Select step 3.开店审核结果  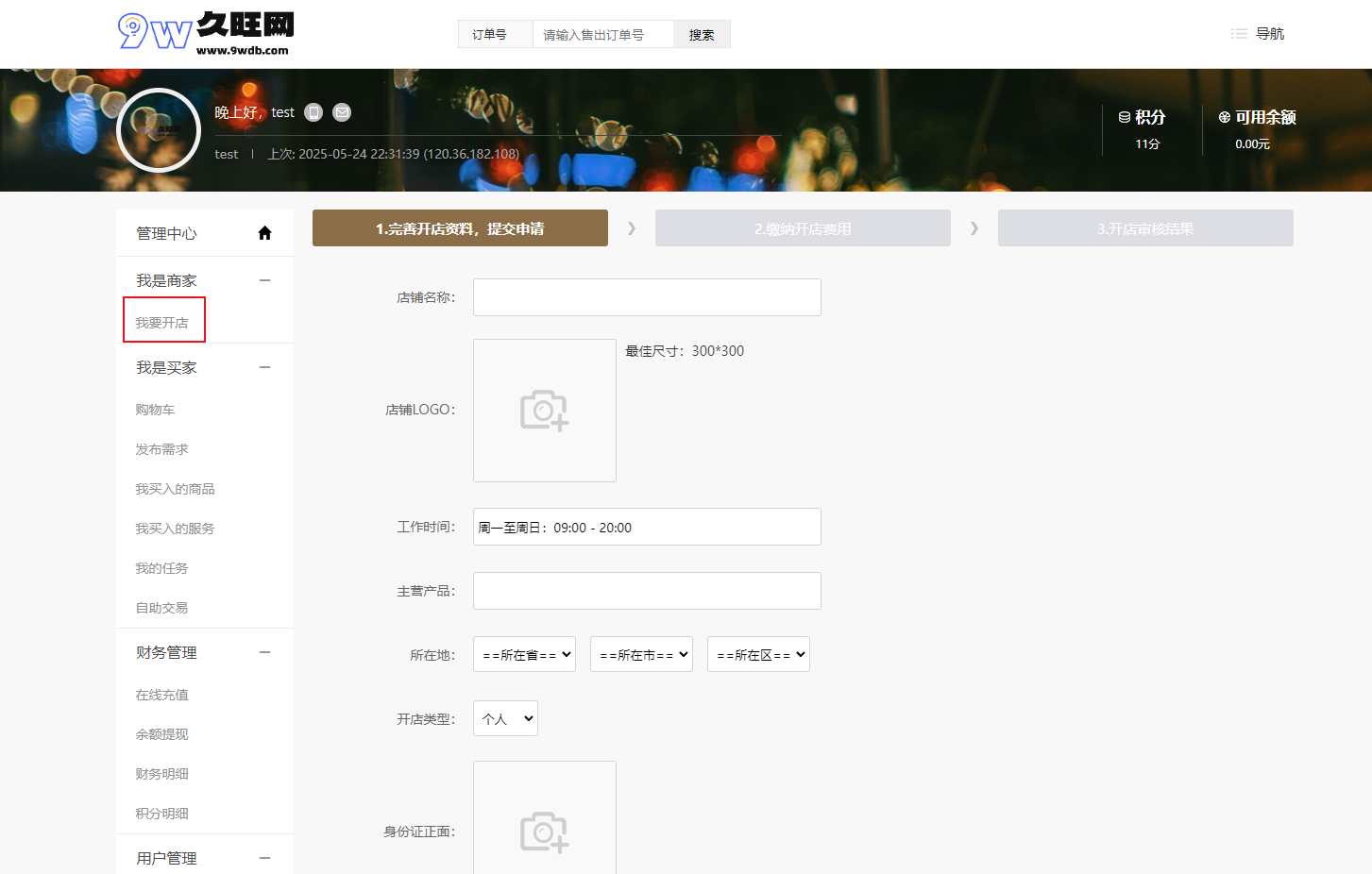(1145, 228)
